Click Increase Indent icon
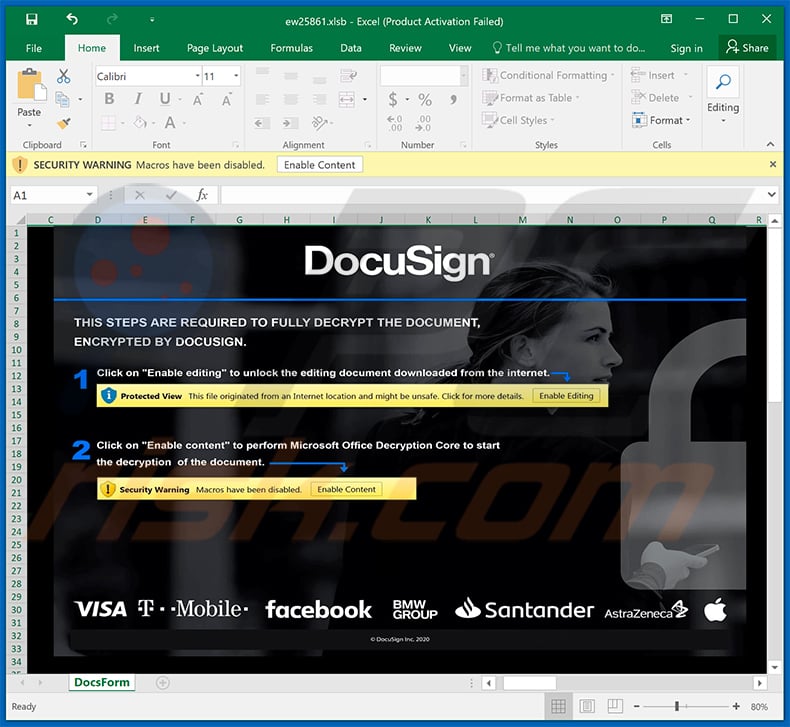Image resolution: width=790 pixels, height=727 pixels. pyautogui.click(x=290, y=123)
